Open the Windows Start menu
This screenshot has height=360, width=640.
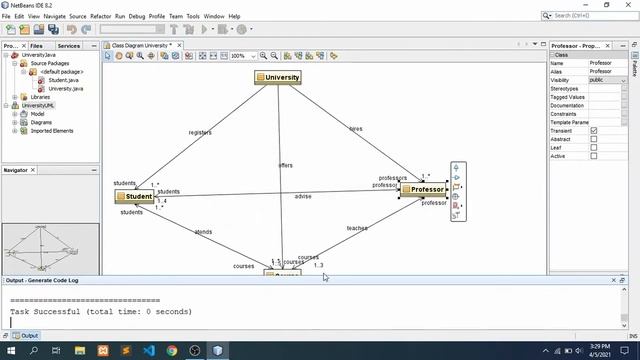(11, 351)
